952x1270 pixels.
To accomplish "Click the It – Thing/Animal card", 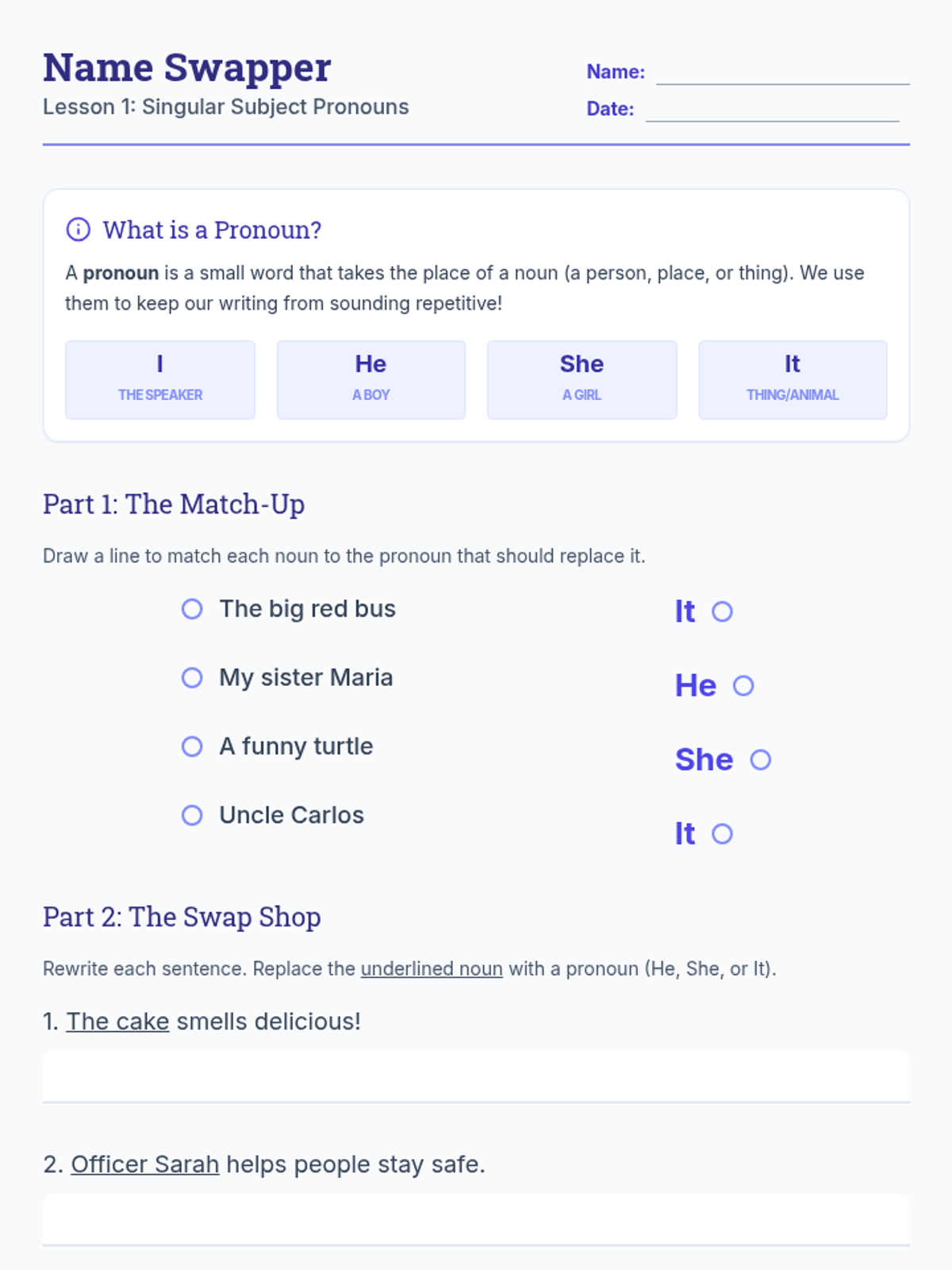I will coord(793,380).
